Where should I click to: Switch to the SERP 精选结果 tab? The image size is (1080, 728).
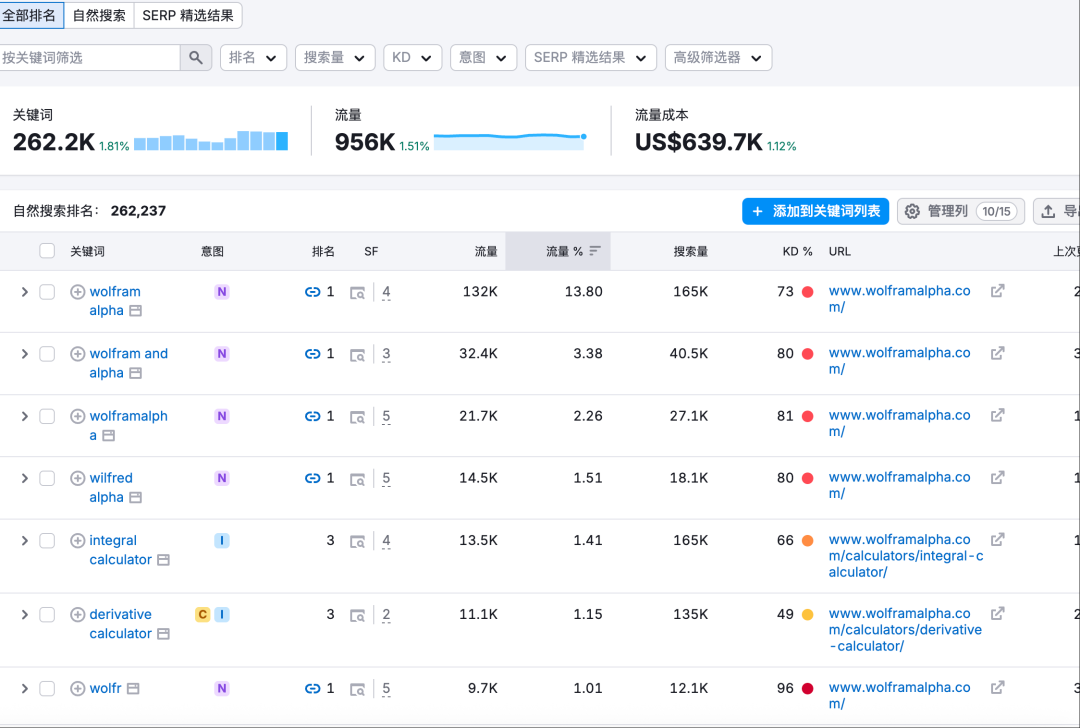tap(187, 15)
